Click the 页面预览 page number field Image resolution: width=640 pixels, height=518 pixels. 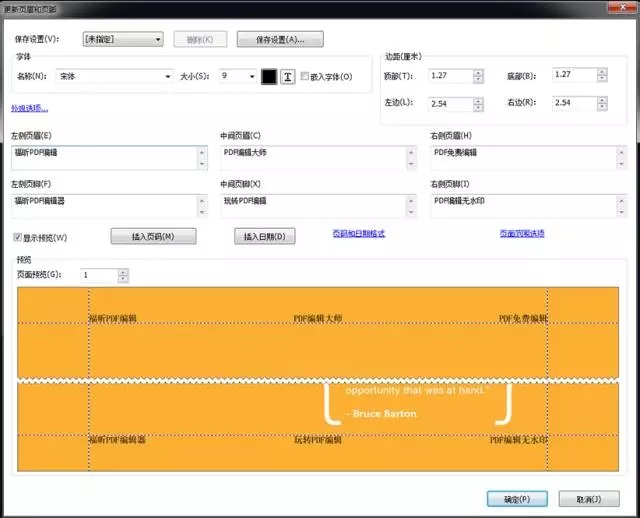click(99, 276)
